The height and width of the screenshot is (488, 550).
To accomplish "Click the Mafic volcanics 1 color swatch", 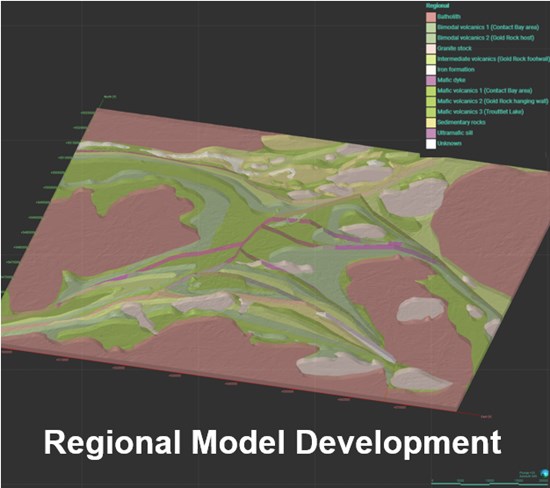I will pos(431,91).
